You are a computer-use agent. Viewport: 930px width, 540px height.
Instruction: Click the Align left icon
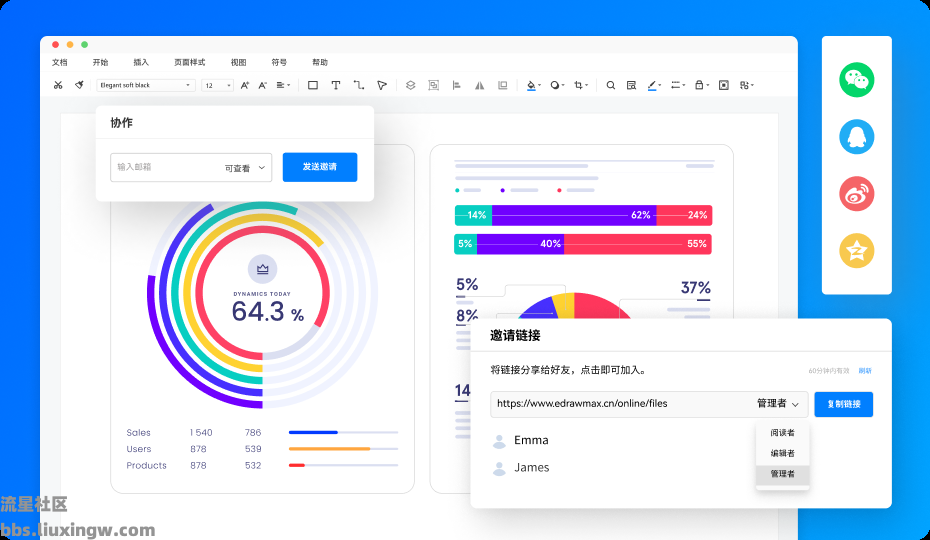click(x=456, y=85)
